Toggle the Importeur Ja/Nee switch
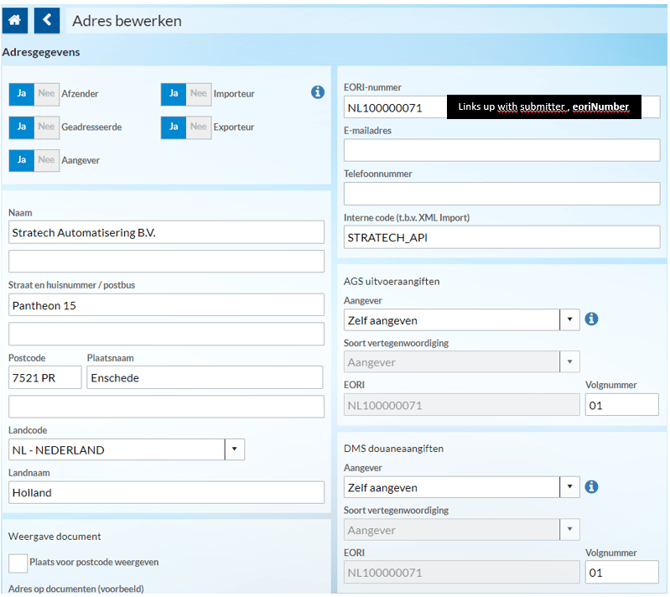Screen dimensions: 670x597 (x=186, y=94)
